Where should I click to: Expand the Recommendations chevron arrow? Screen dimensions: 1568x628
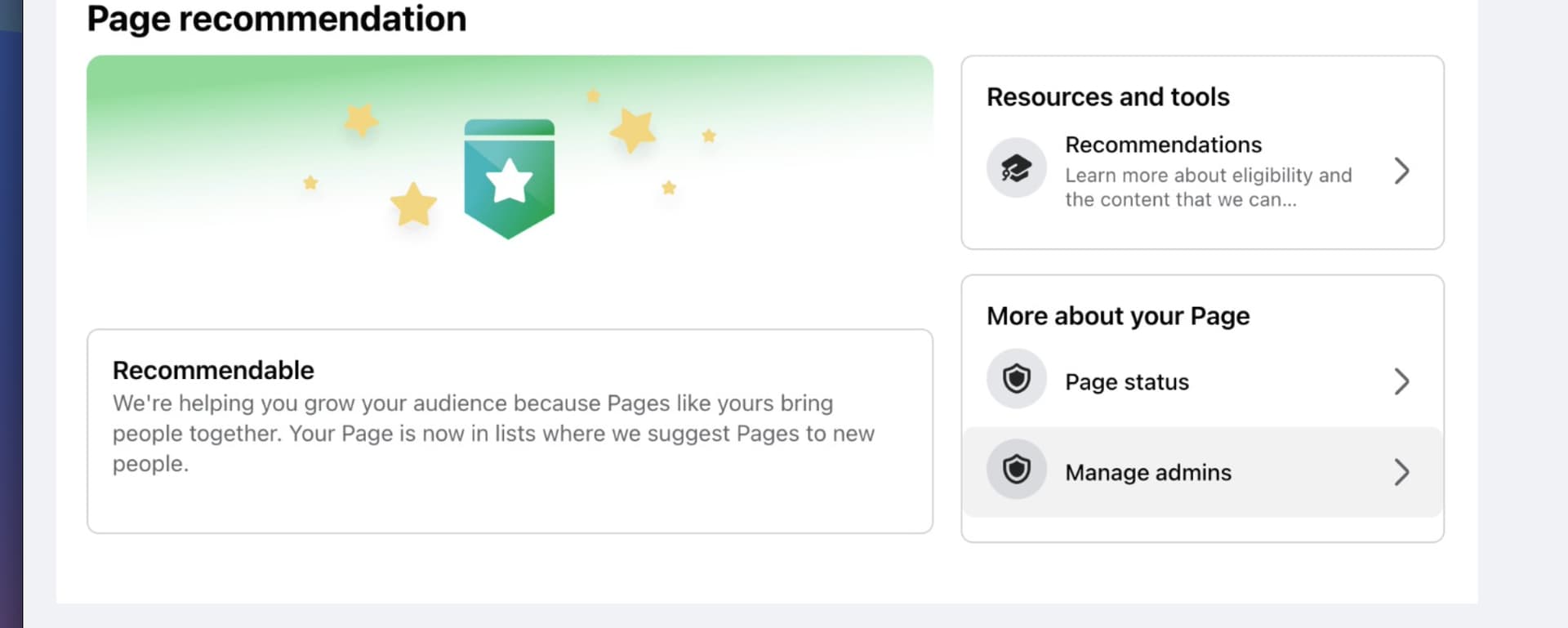pos(1401,171)
